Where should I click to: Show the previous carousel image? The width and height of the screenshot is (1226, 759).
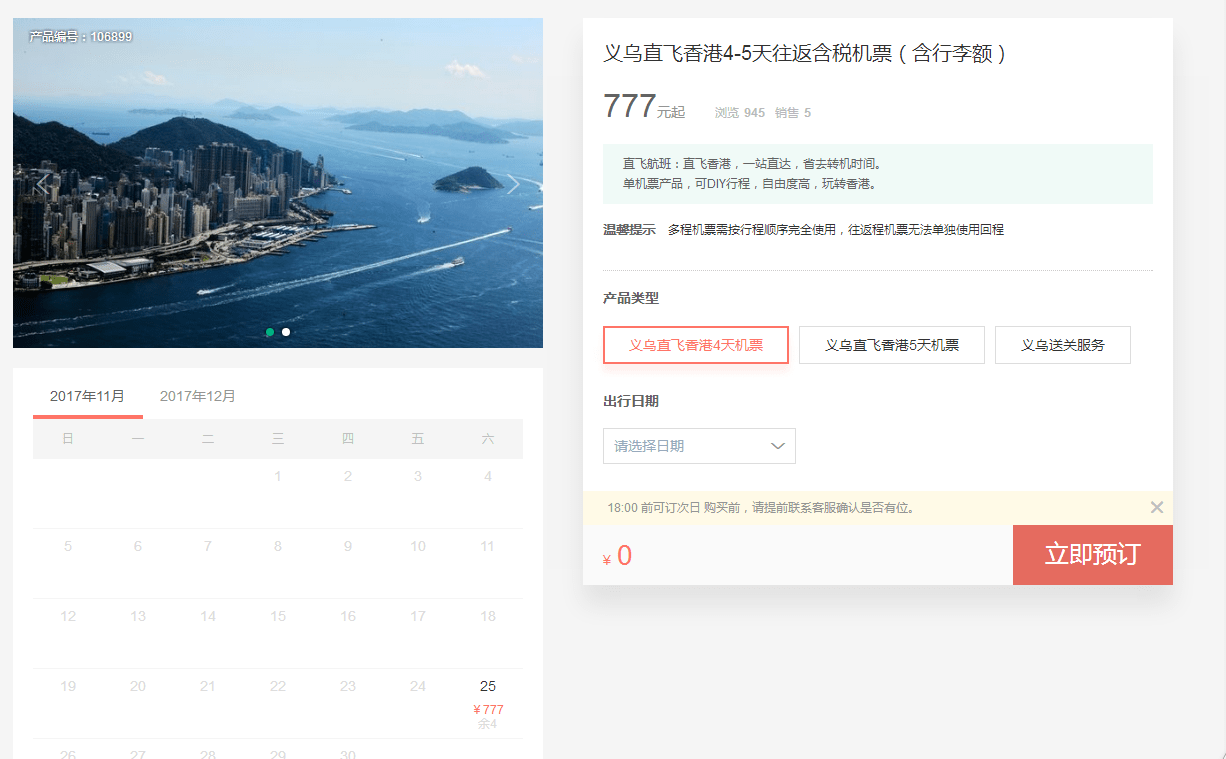tap(42, 184)
